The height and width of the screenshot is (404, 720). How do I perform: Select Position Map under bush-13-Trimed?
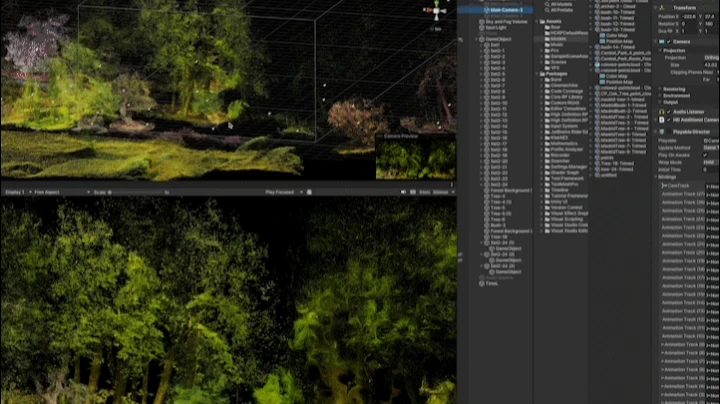click(x=617, y=41)
